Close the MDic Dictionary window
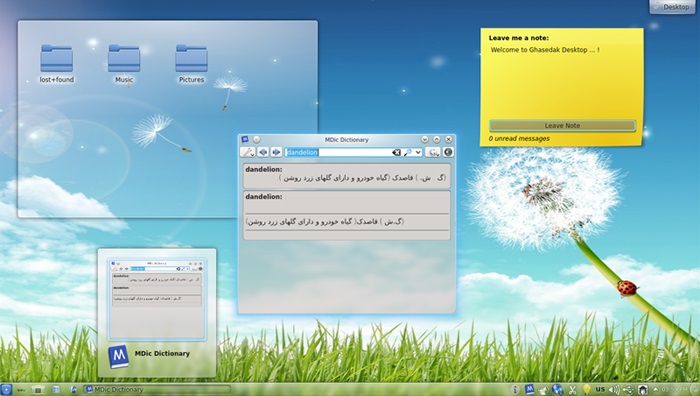The width and height of the screenshot is (700, 396). (x=448, y=140)
